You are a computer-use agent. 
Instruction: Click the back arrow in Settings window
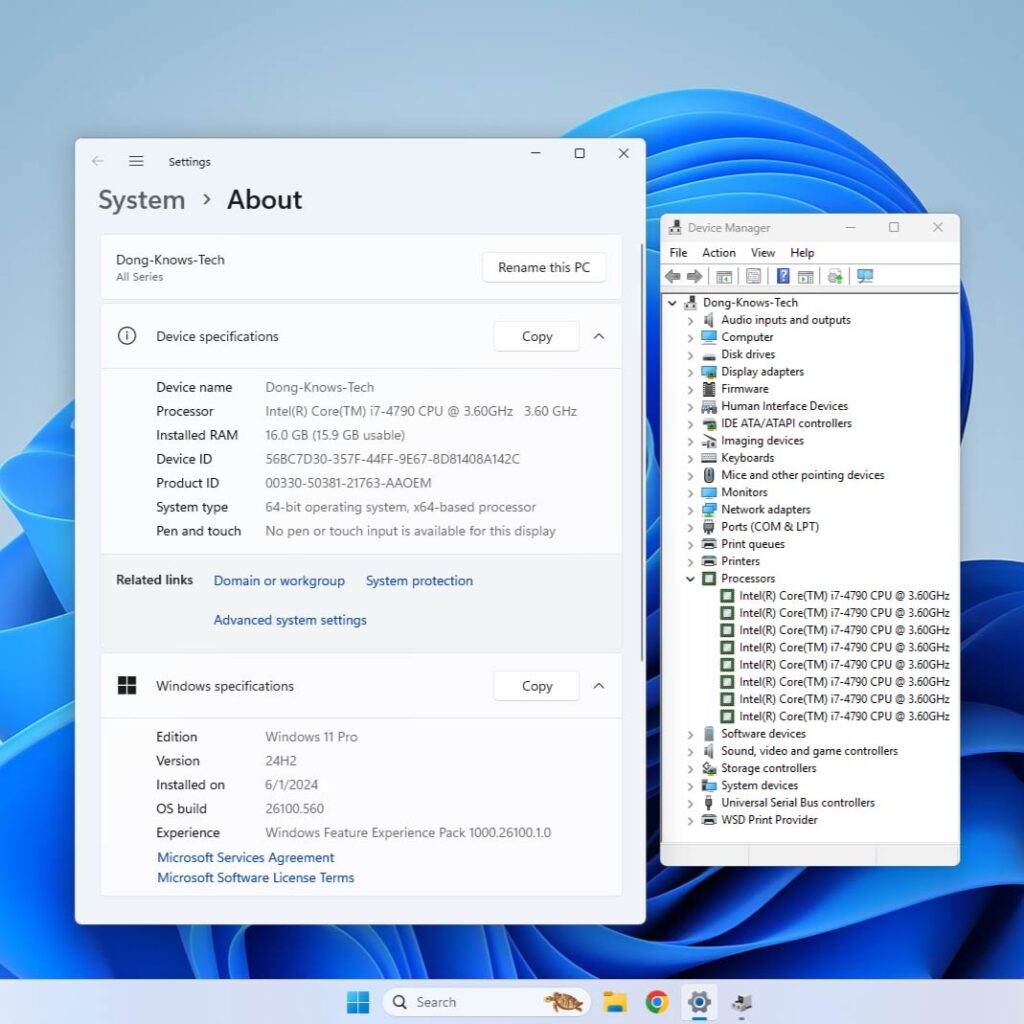(x=98, y=161)
